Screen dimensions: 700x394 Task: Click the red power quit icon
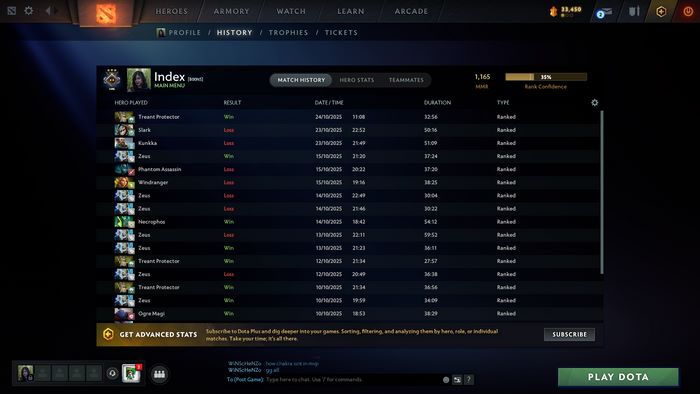coord(688,11)
